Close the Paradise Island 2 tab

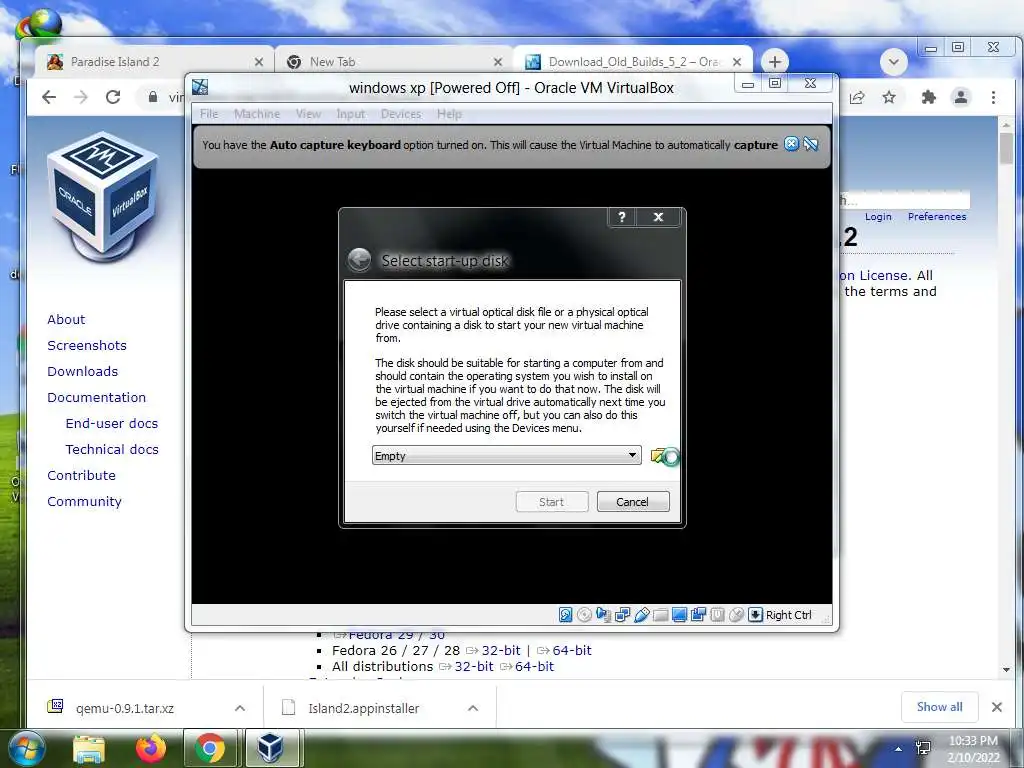(x=259, y=62)
